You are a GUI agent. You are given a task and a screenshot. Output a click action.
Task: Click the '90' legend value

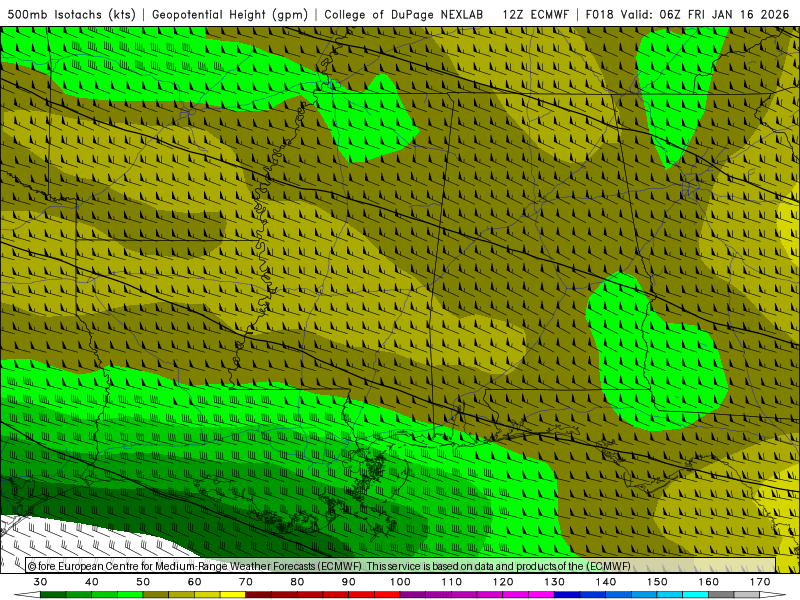point(349,582)
